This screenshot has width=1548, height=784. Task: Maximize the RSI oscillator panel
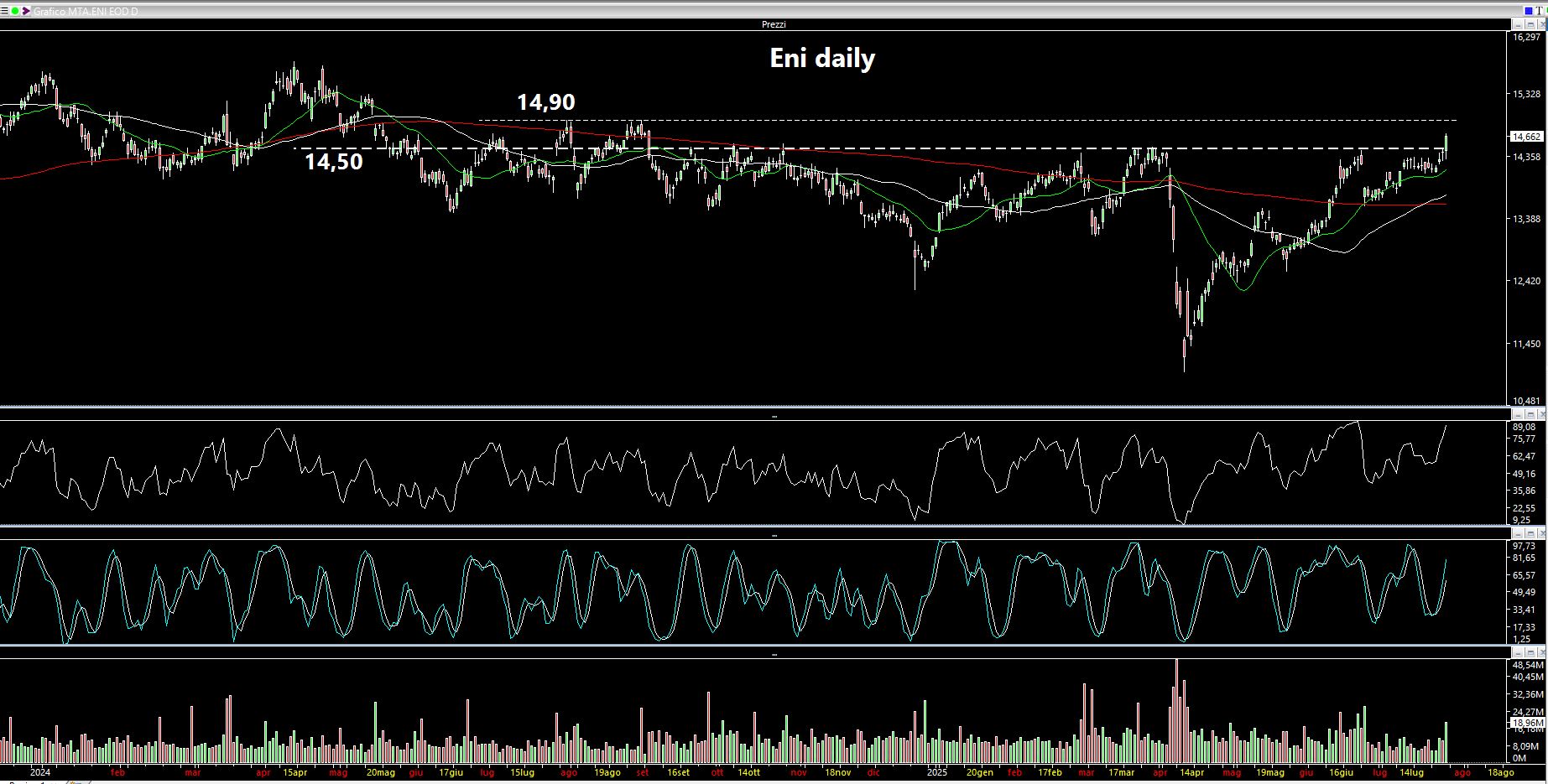(x=1530, y=414)
